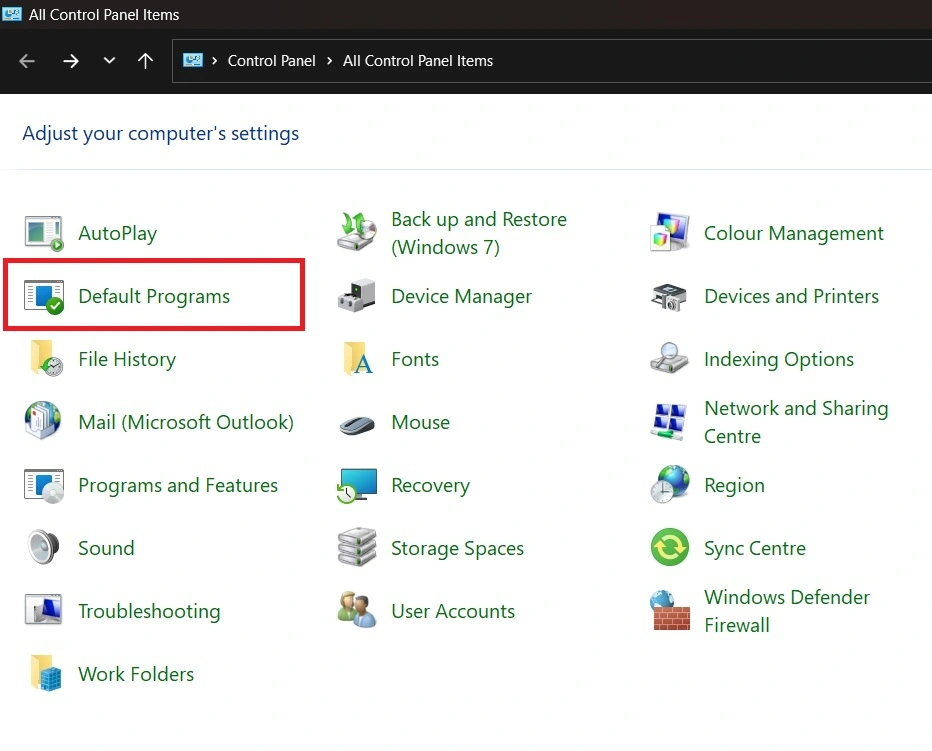Viewport: 932px width, 751px height.
Task: Open Mail (Microsoft Outlook) link
Action: click(x=186, y=422)
